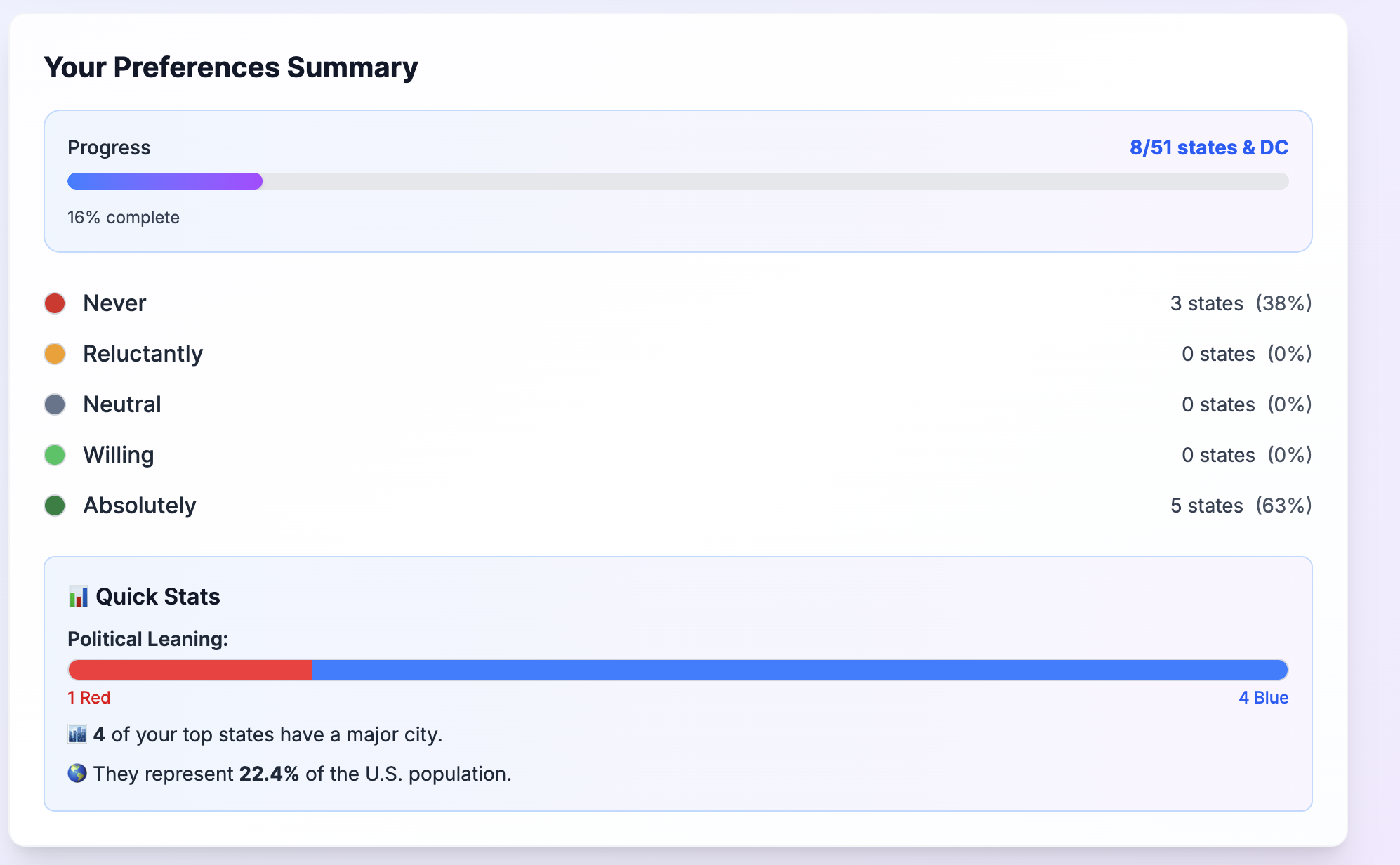The height and width of the screenshot is (865, 1400).
Task: Click the dark green Absolutely dot
Action: point(55,506)
